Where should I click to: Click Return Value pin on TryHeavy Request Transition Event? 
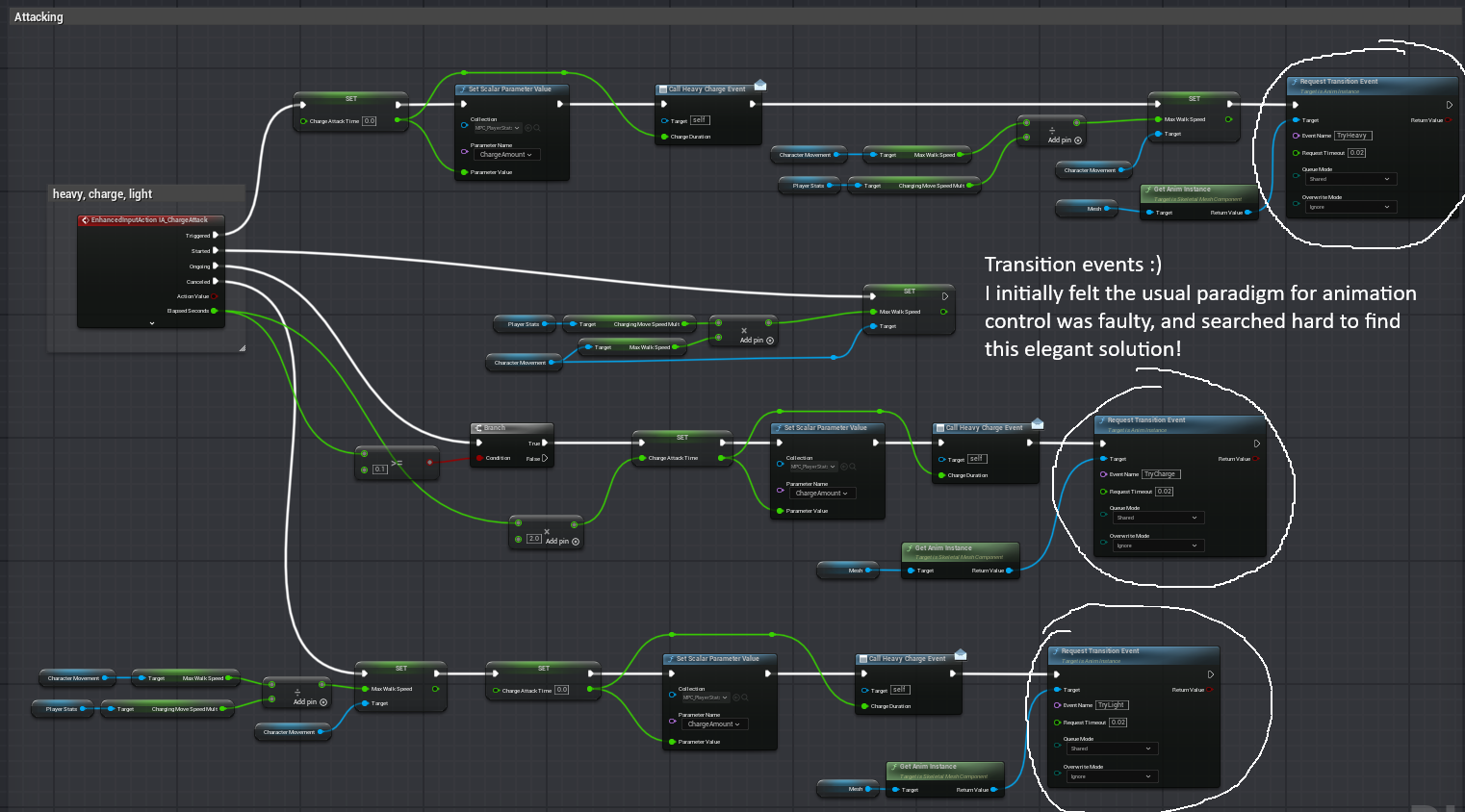pyautogui.click(x=1449, y=120)
